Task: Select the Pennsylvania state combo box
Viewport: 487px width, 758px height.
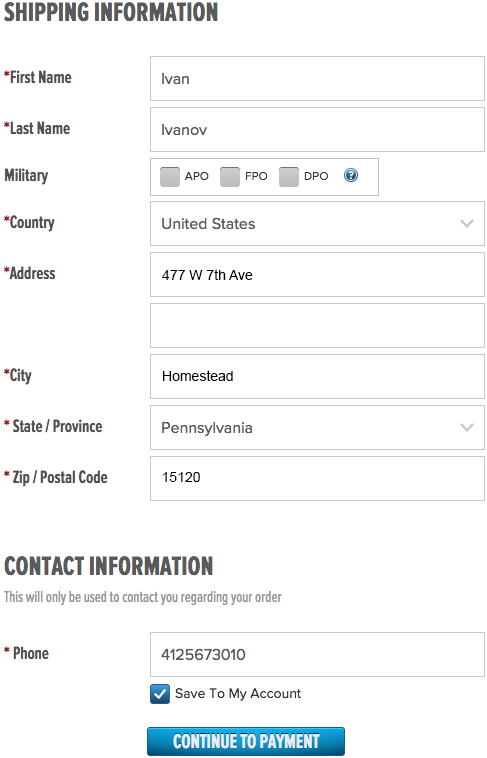Action: pyautogui.click(x=317, y=427)
